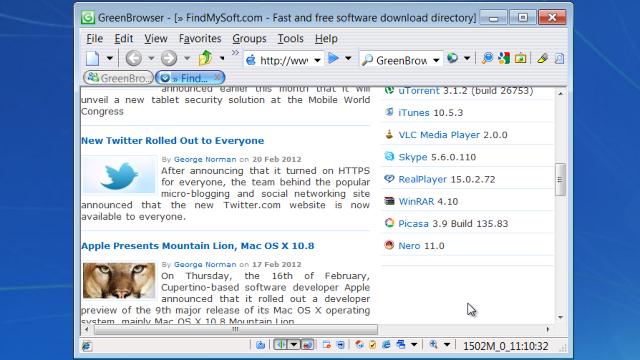This screenshot has width=640, height=360.
Task: Open the dropdown next to the Go arrow
Action: coord(348,59)
